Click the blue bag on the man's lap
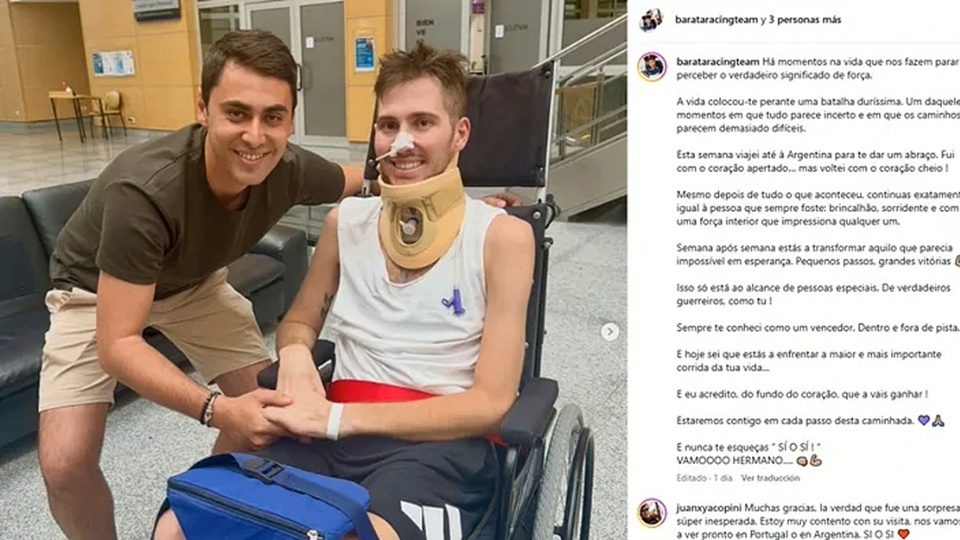This screenshot has height=540, width=960. coord(269,499)
